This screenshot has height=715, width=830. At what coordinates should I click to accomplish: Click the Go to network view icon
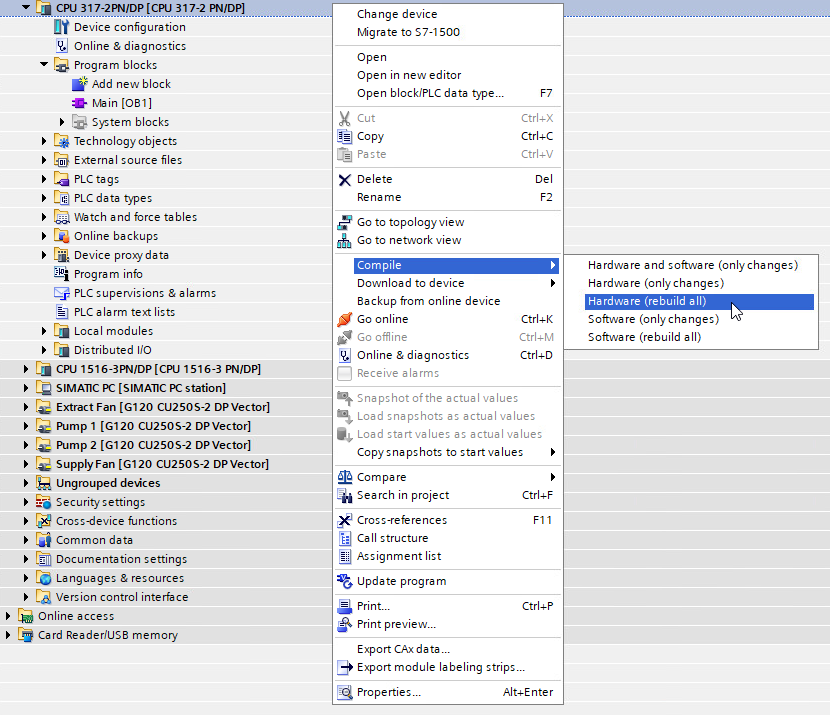point(345,240)
